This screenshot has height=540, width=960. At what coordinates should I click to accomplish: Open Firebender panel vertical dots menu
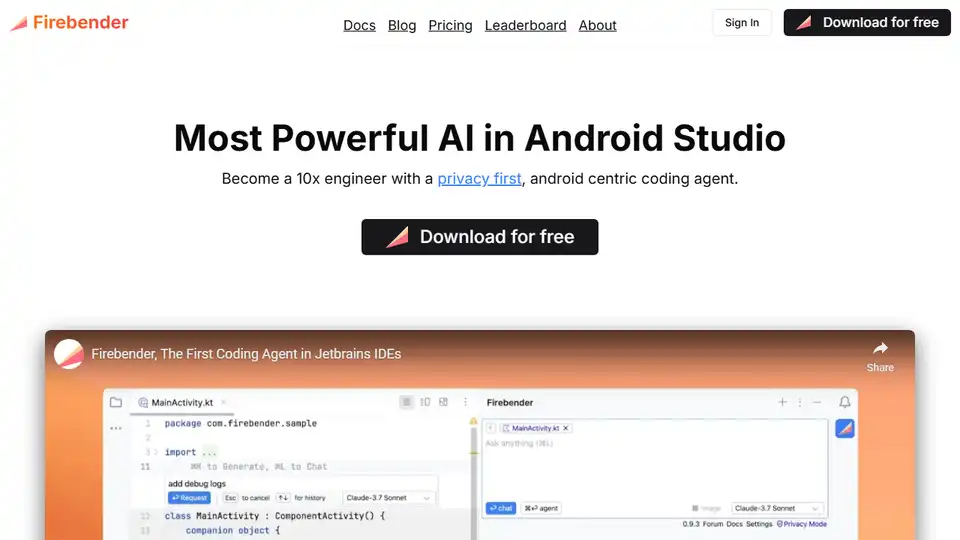click(x=800, y=402)
